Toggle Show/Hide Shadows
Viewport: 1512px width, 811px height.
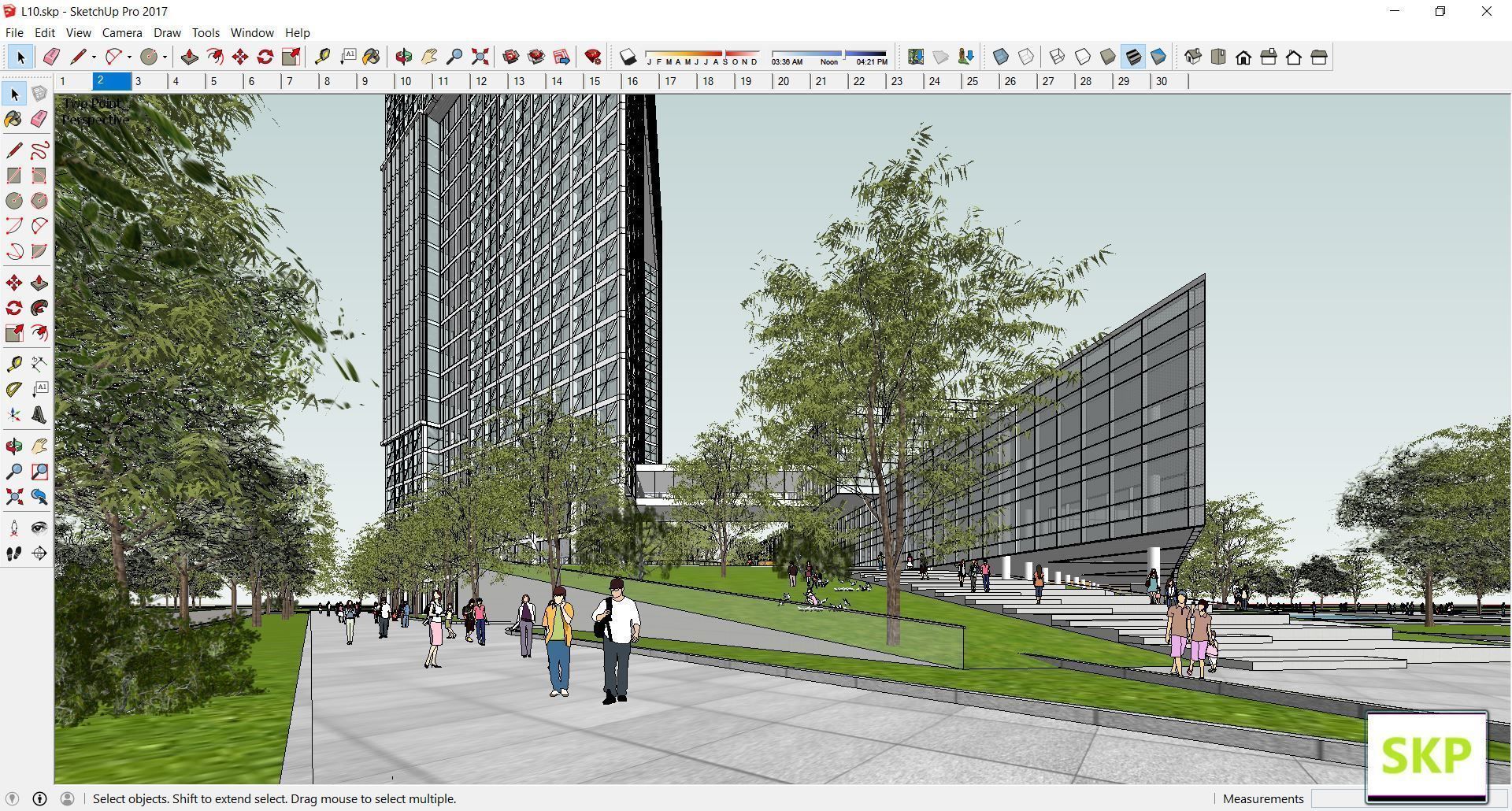[628, 57]
